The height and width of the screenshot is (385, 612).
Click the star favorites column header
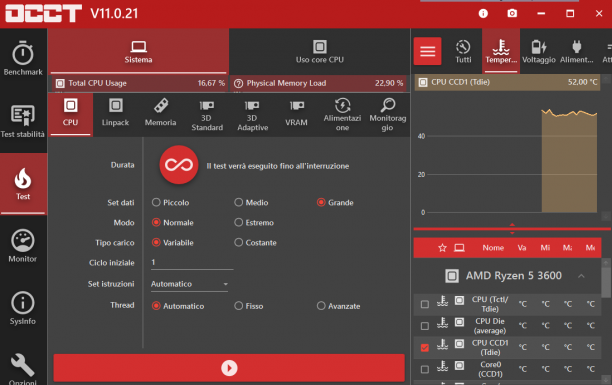coord(442,248)
